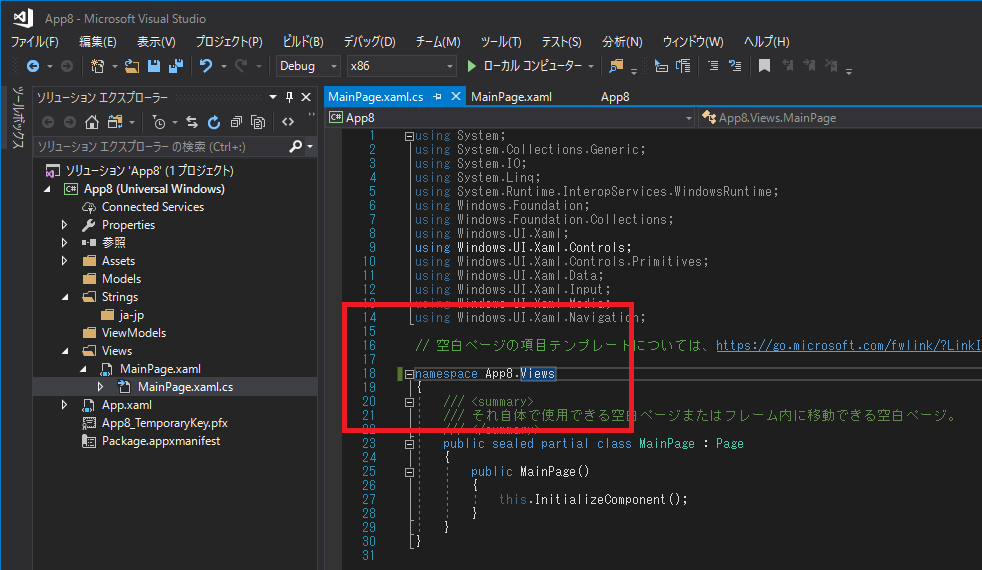Open the 編集(E) menu
The width and height of the screenshot is (982, 570).
[98, 42]
